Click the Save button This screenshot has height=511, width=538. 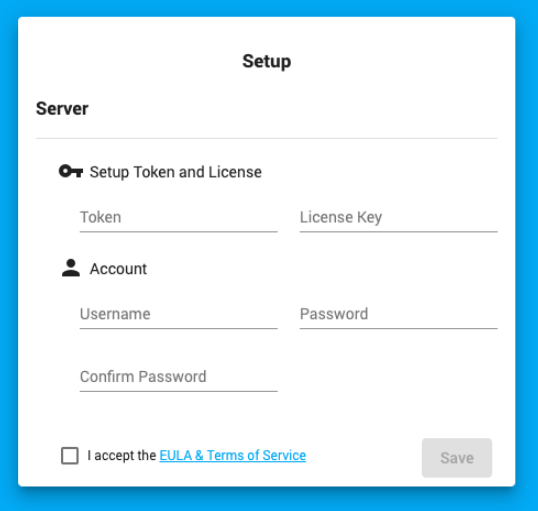pyautogui.click(x=457, y=457)
